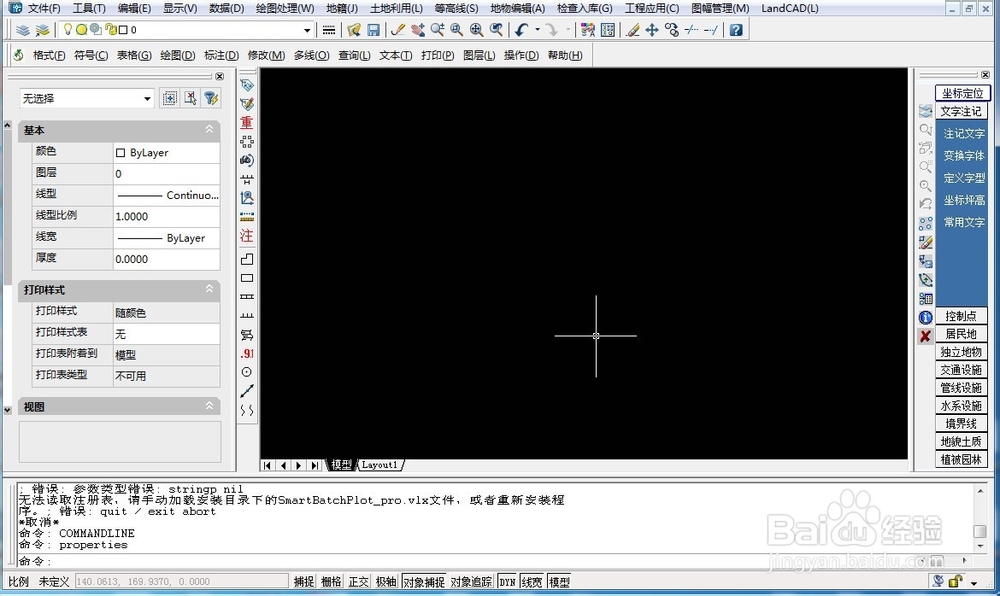Open the 文件(F) menu
Image resolution: width=1000 pixels, height=596 pixels.
(43, 8)
